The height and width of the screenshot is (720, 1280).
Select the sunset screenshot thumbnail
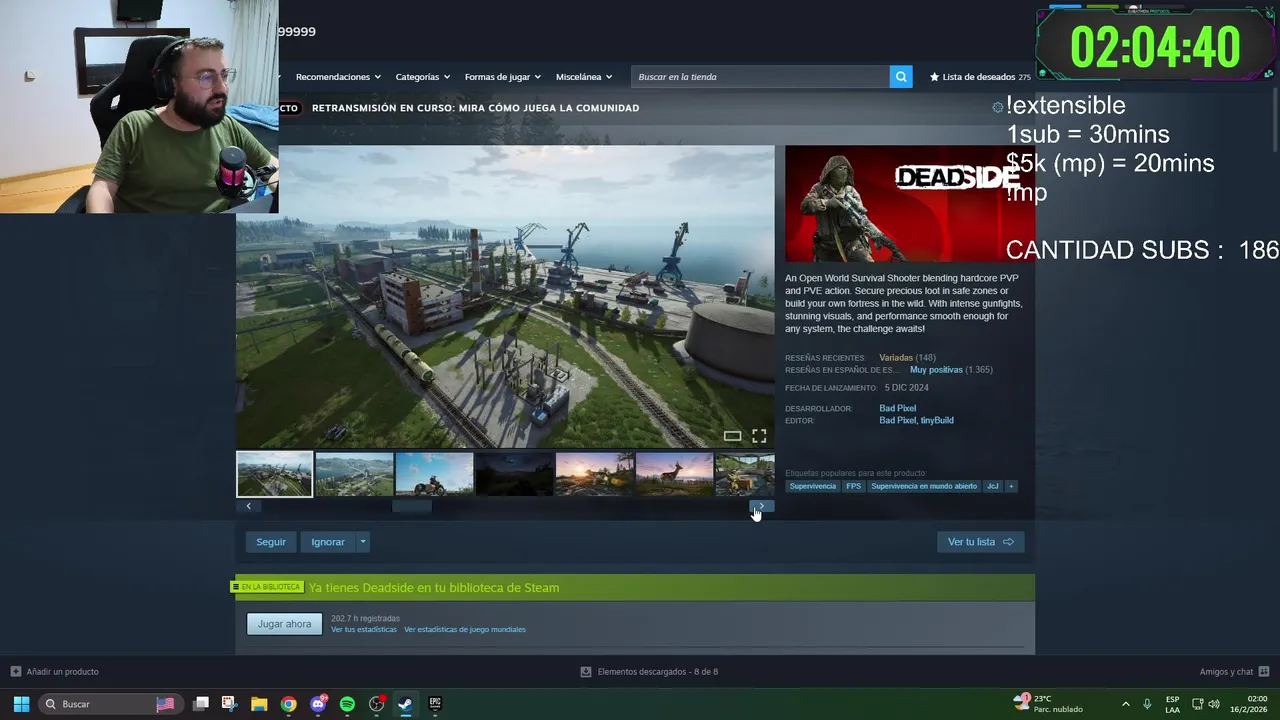point(594,474)
